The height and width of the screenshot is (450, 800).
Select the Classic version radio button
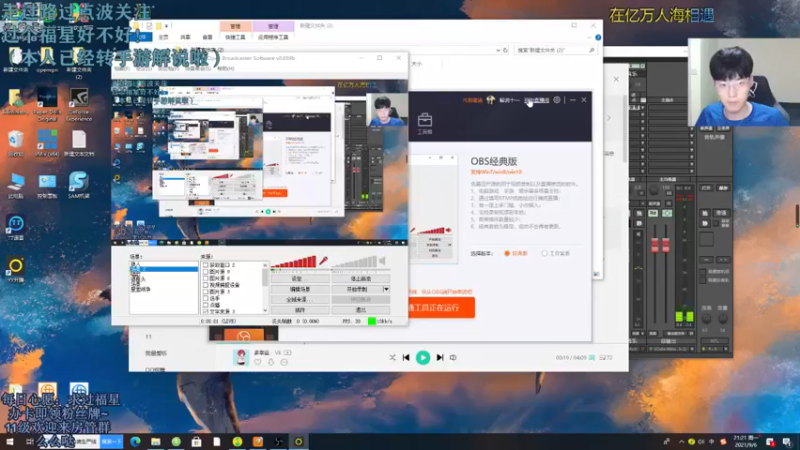(507, 254)
